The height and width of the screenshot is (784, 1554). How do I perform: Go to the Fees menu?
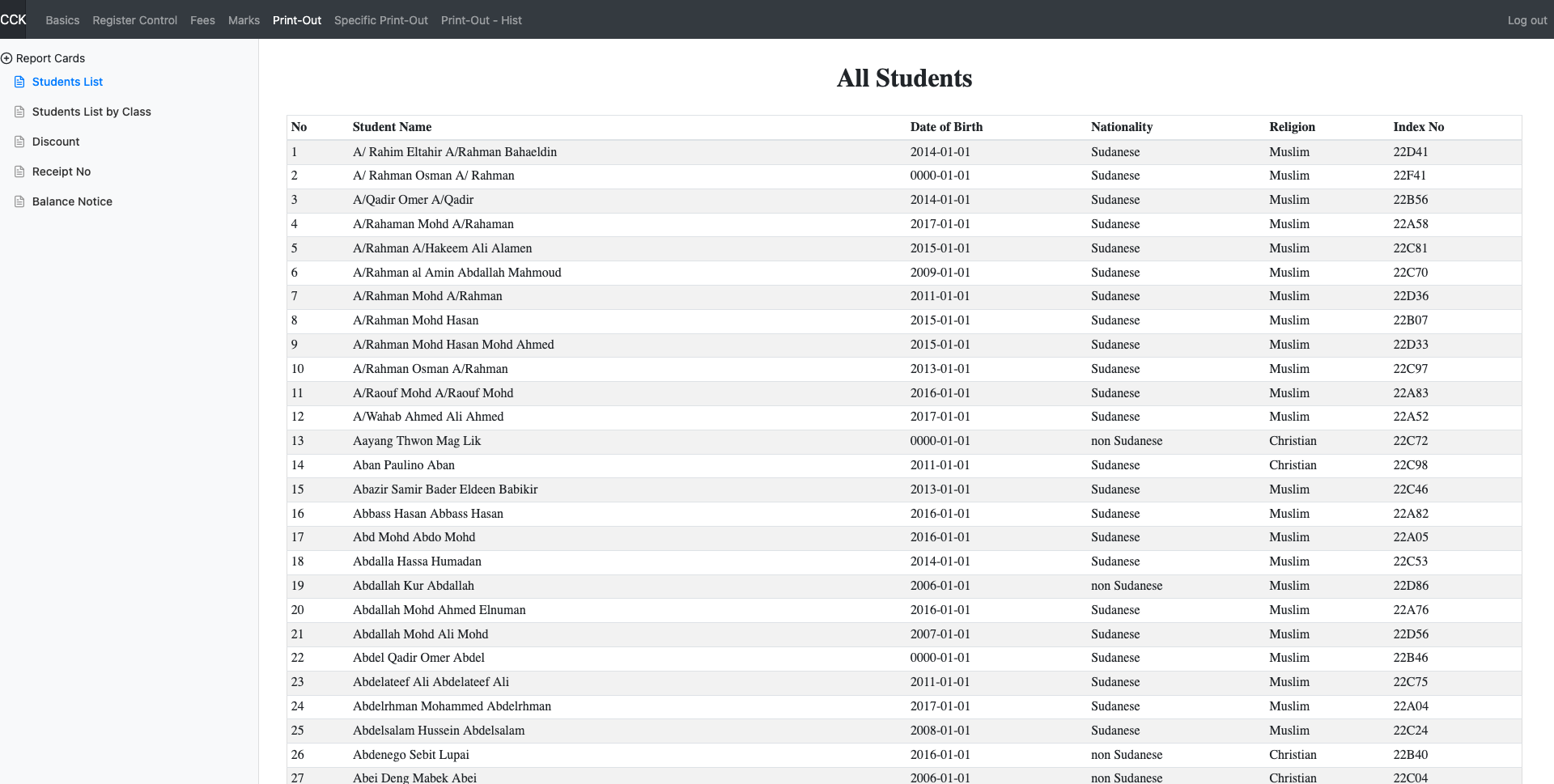pyautogui.click(x=202, y=20)
